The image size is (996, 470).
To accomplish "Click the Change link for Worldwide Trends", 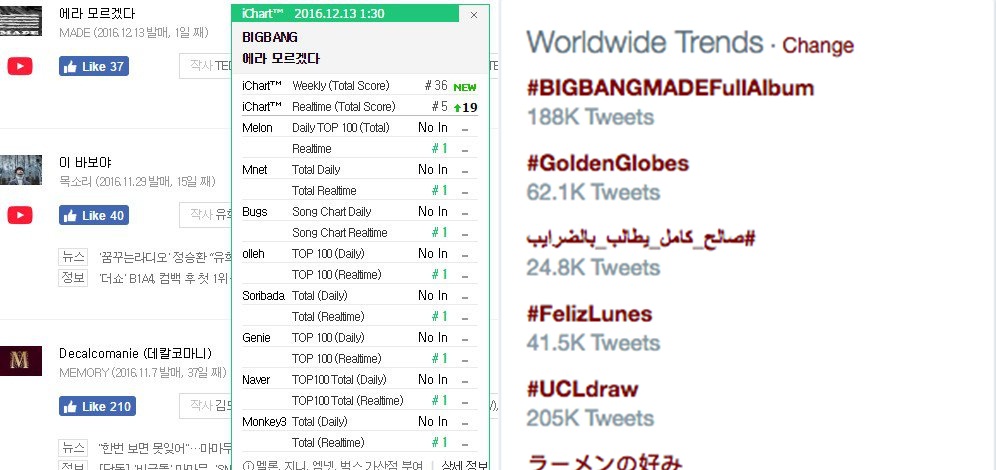I will (818, 45).
